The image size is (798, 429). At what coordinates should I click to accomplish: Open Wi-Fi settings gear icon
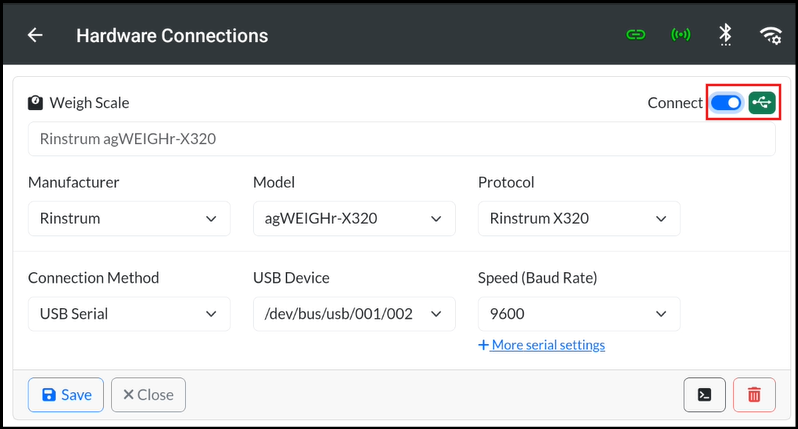pyautogui.click(x=771, y=35)
